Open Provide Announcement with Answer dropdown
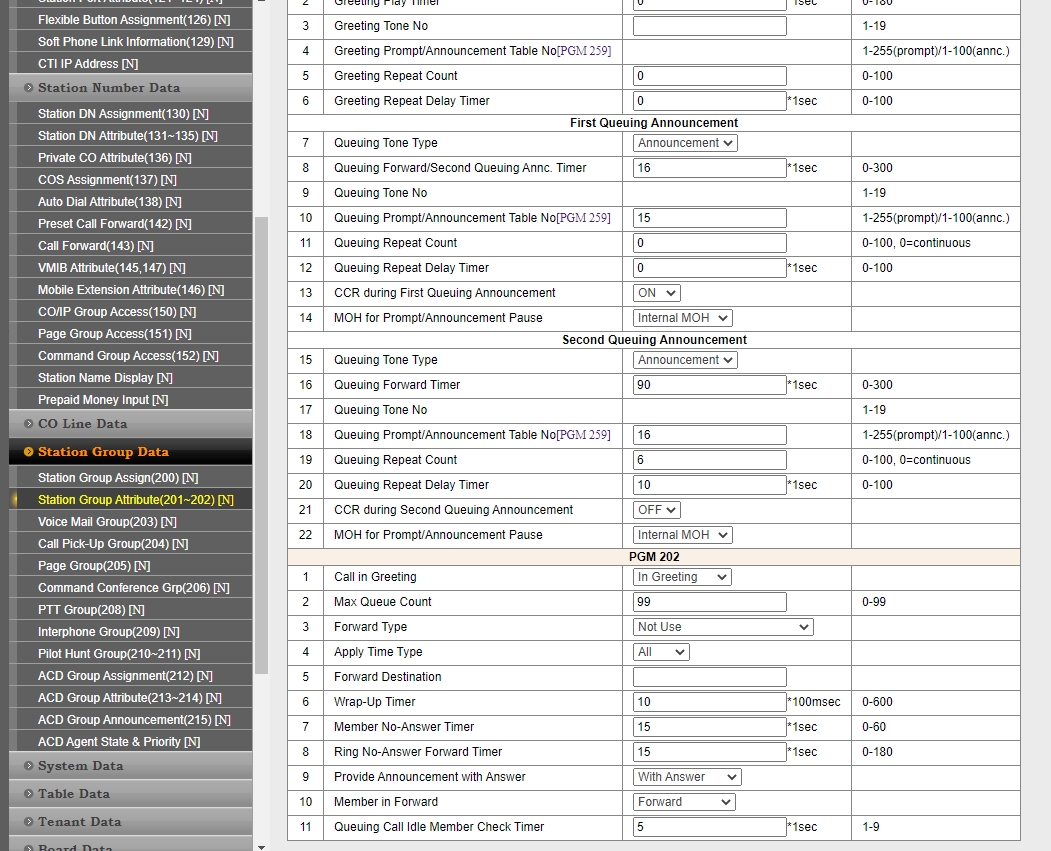This screenshot has height=851, width=1051. [x=687, y=777]
